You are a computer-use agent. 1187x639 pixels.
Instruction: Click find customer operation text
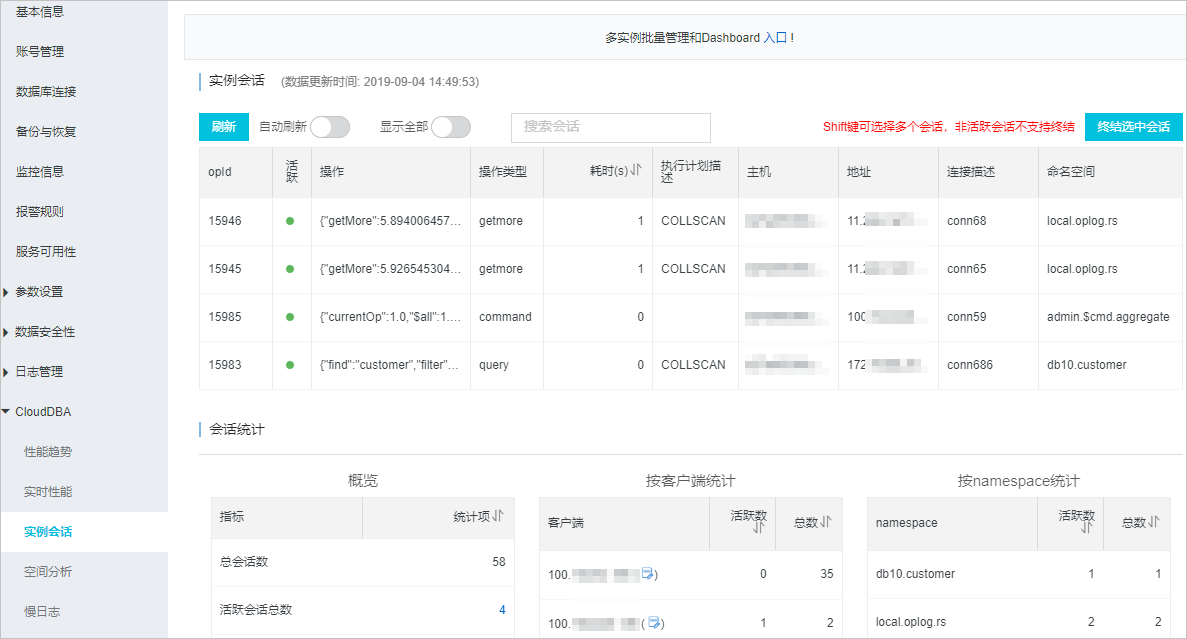point(389,365)
